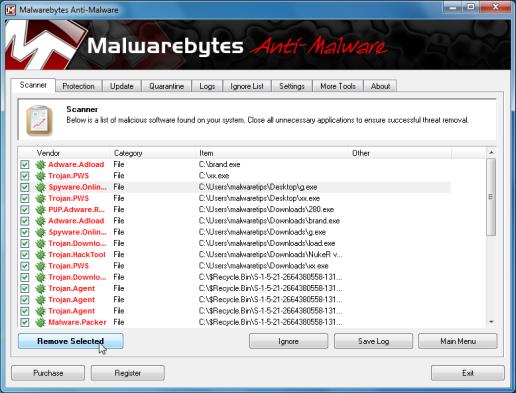Uncheck the Trojan.HackTool row checkbox

25,255
